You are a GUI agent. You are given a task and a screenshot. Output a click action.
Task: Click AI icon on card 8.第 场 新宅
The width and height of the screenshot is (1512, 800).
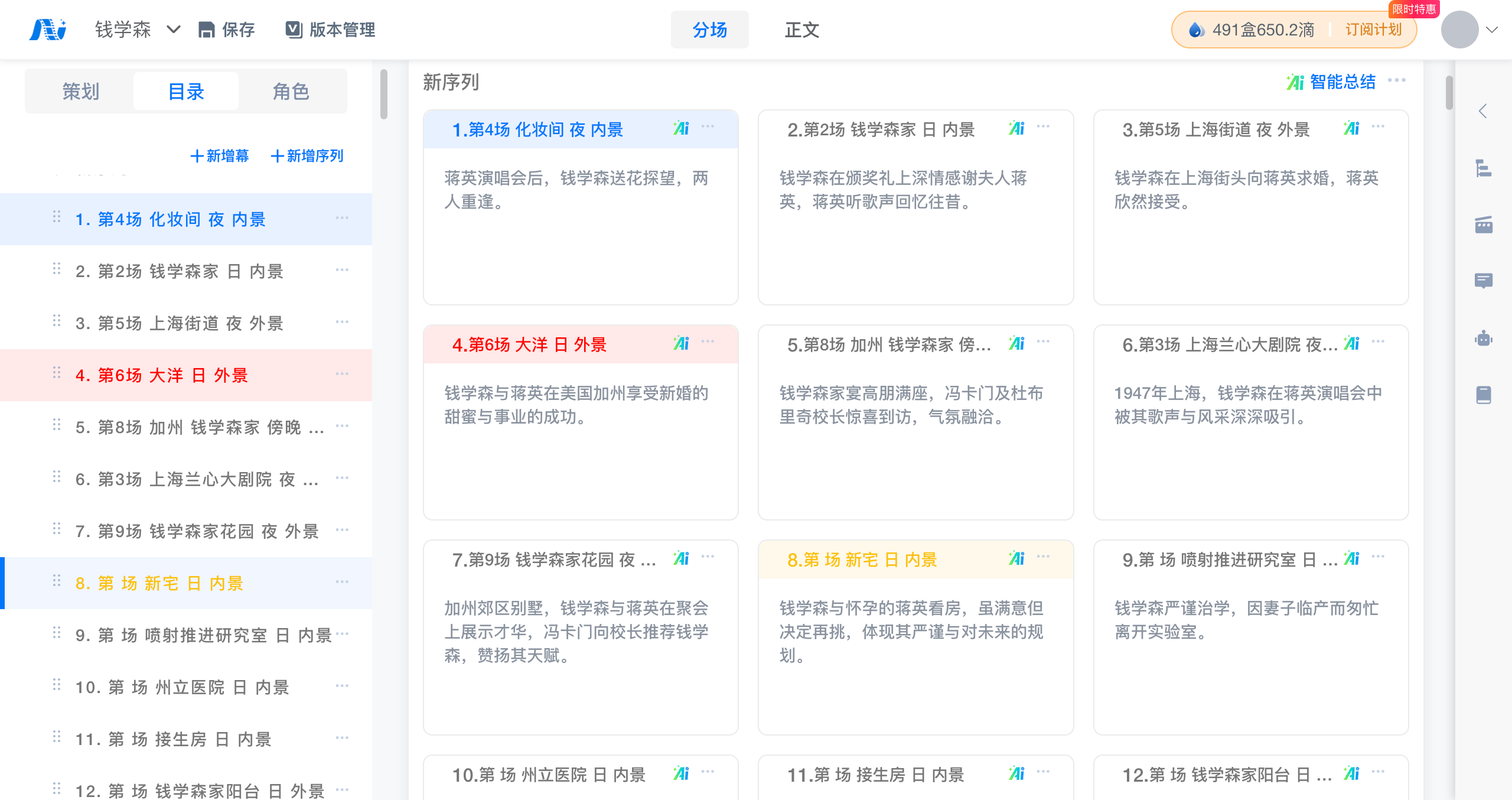(1016, 558)
